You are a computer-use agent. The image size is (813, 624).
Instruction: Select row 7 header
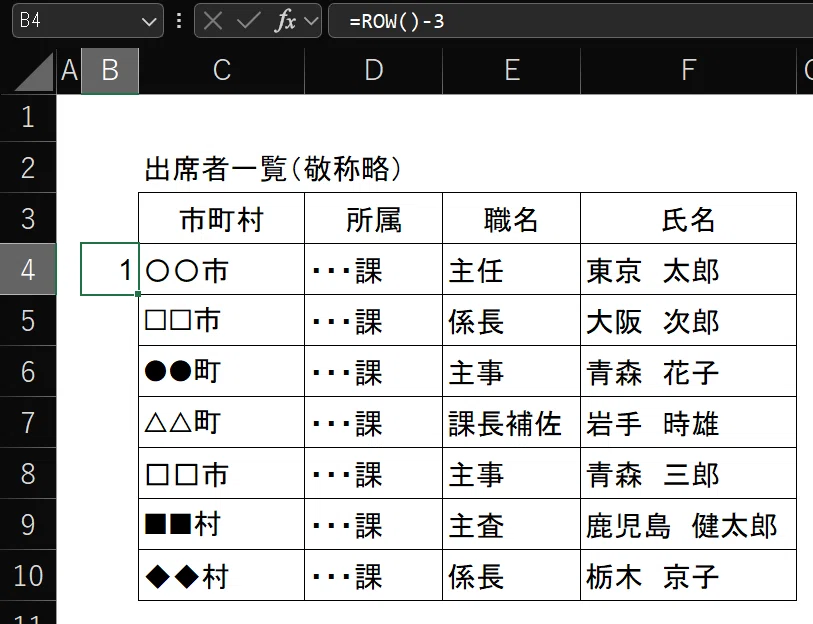[28, 422]
